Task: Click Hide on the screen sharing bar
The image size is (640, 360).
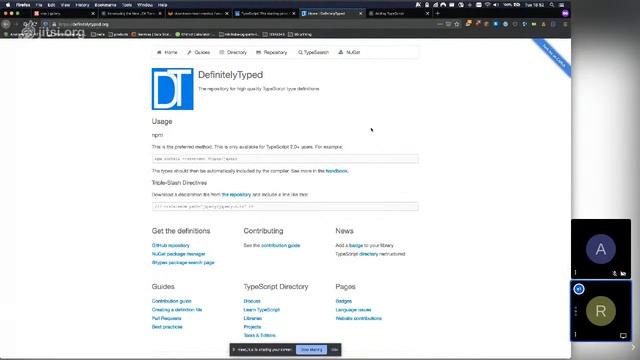Action: click(334, 349)
